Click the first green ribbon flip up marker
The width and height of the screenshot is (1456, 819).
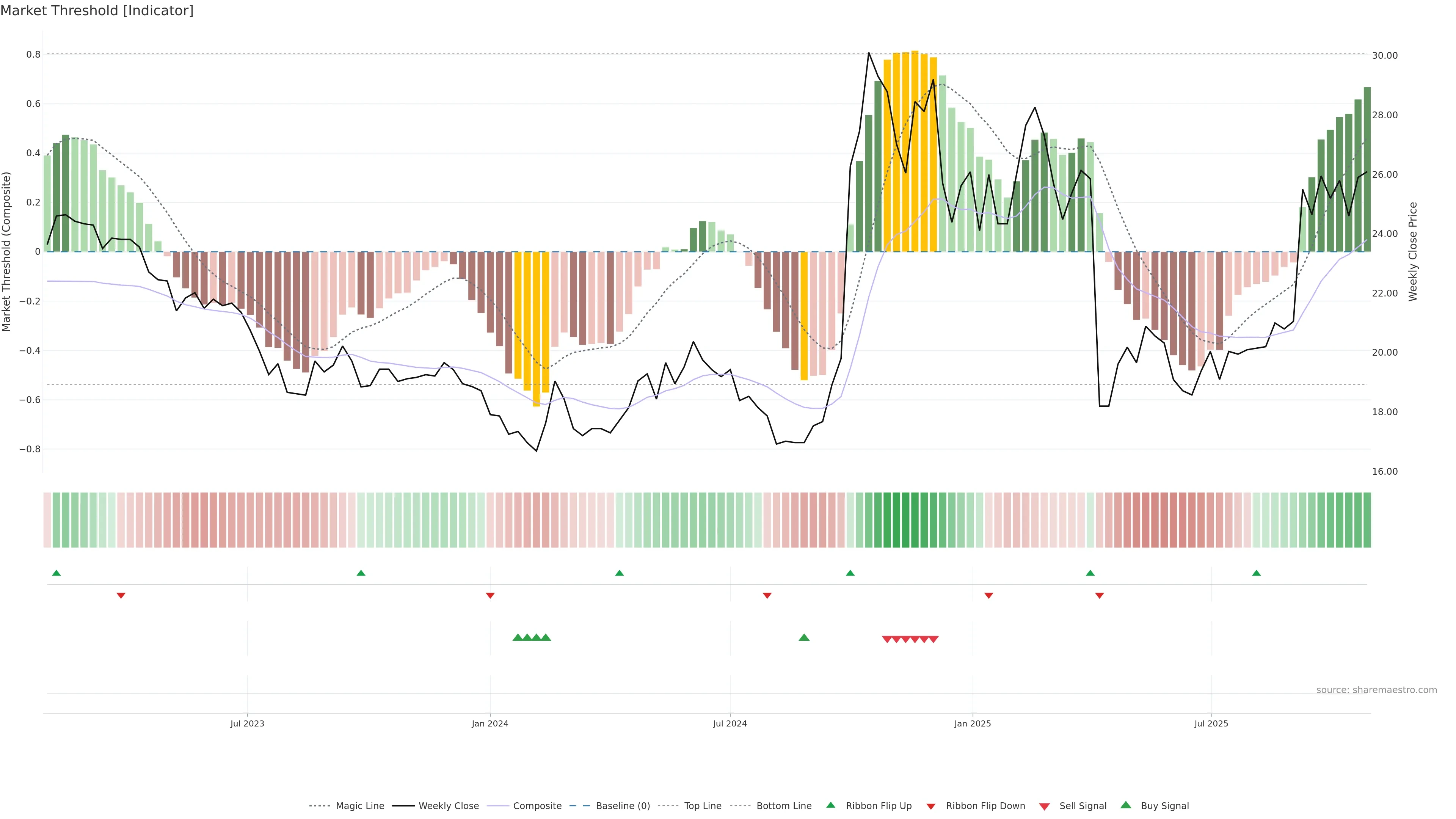(x=56, y=573)
